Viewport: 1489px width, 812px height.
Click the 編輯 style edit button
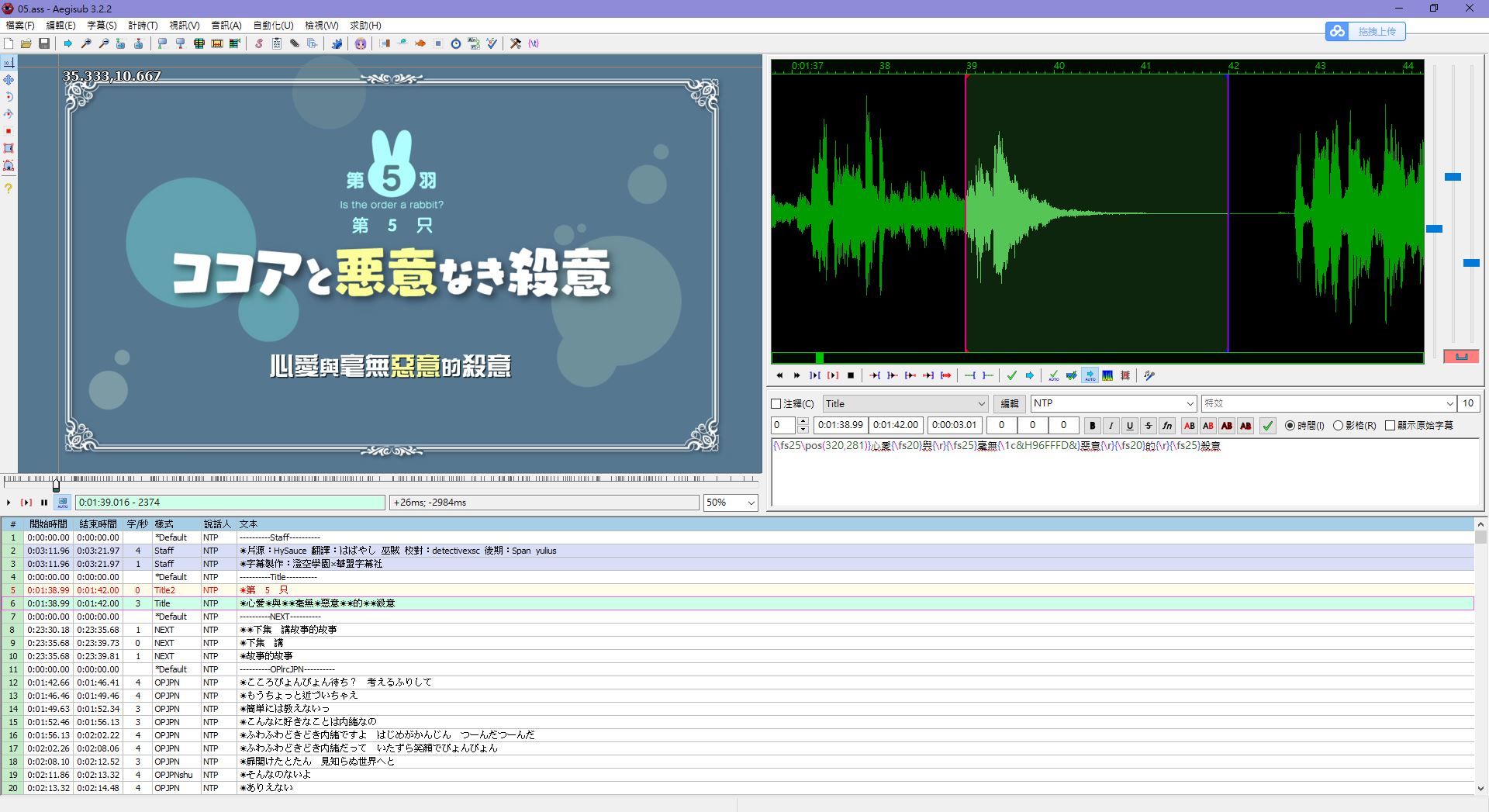click(x=1009, y=404)
